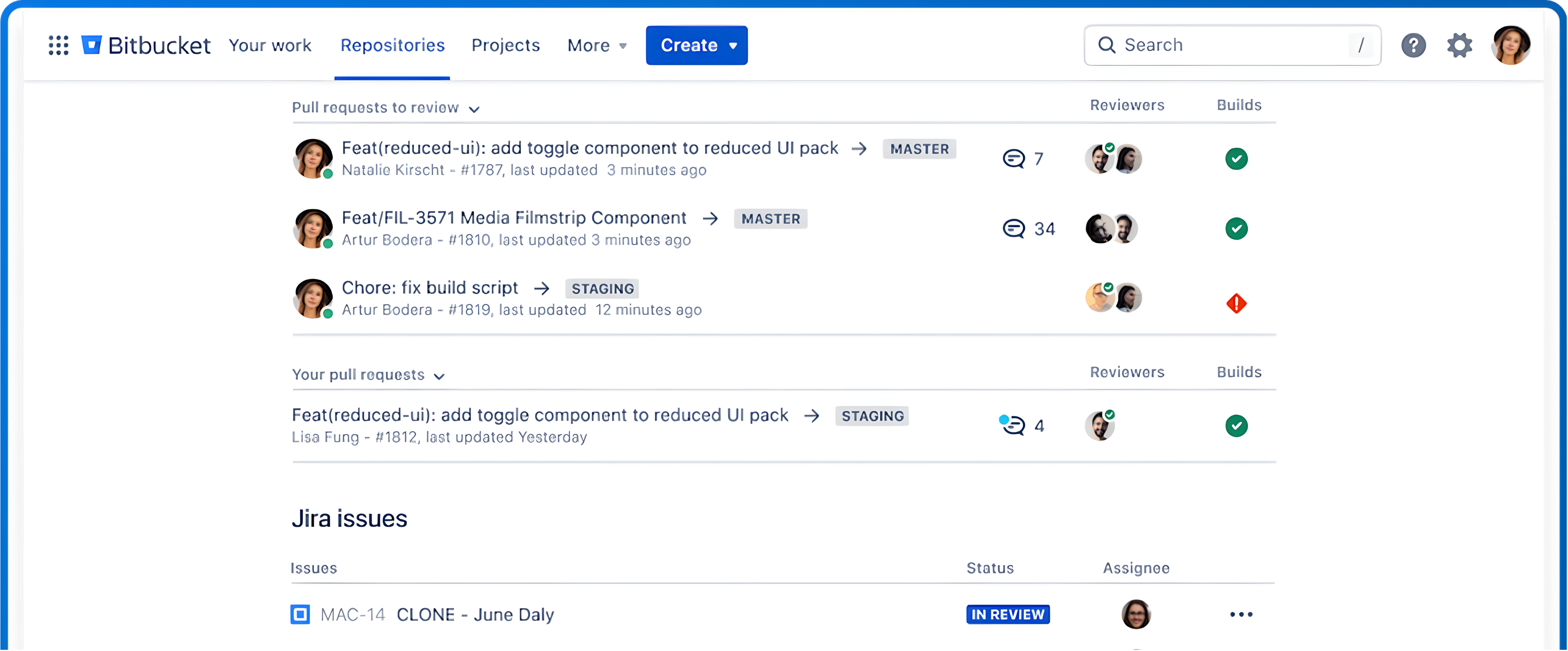Click successful build icon for PR #1787
This screenshot has width=1568, height=651.
coord(1236,159)
